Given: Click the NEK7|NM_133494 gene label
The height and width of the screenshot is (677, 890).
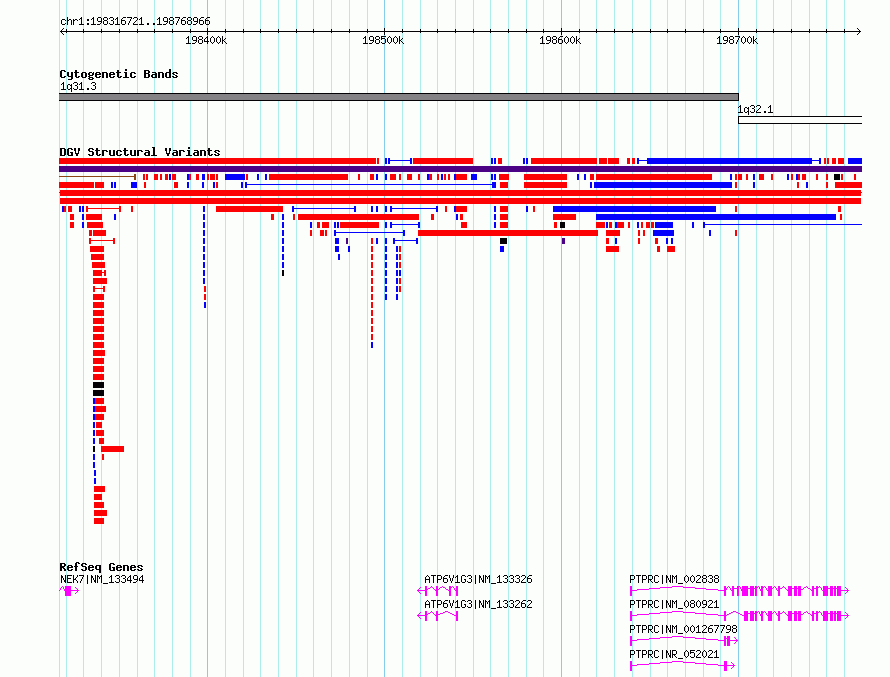Looking at the screenshot, I should click(102, 579).
